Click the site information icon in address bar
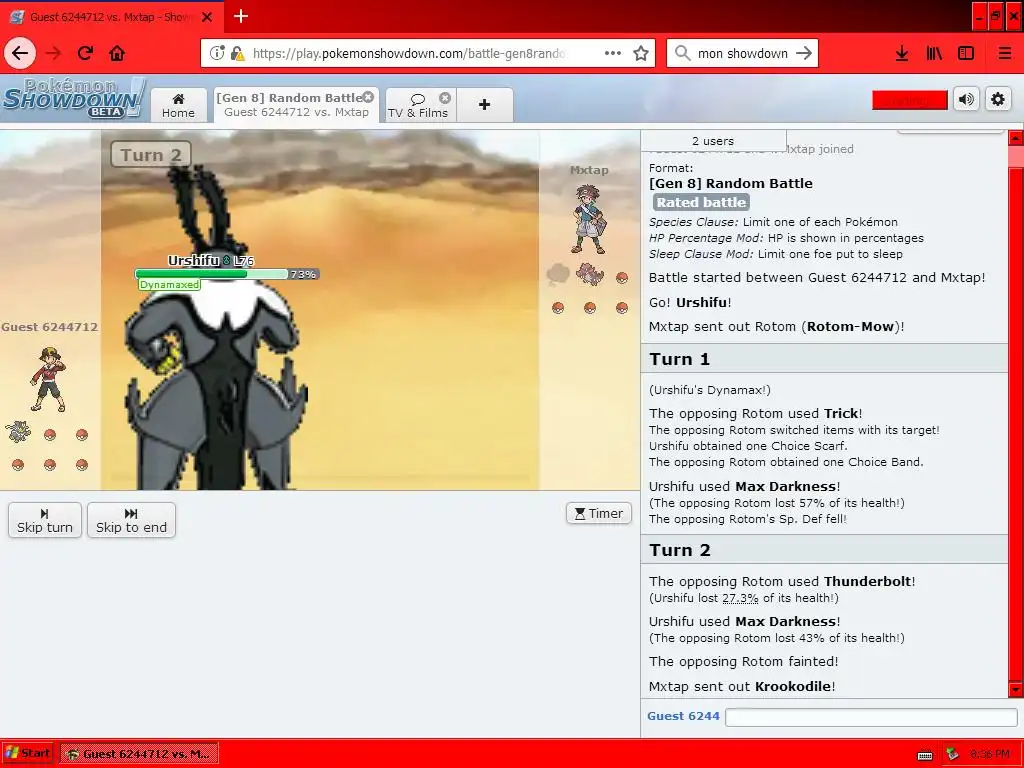Viewport: 1024px width, 768px height. coord(217,54)
